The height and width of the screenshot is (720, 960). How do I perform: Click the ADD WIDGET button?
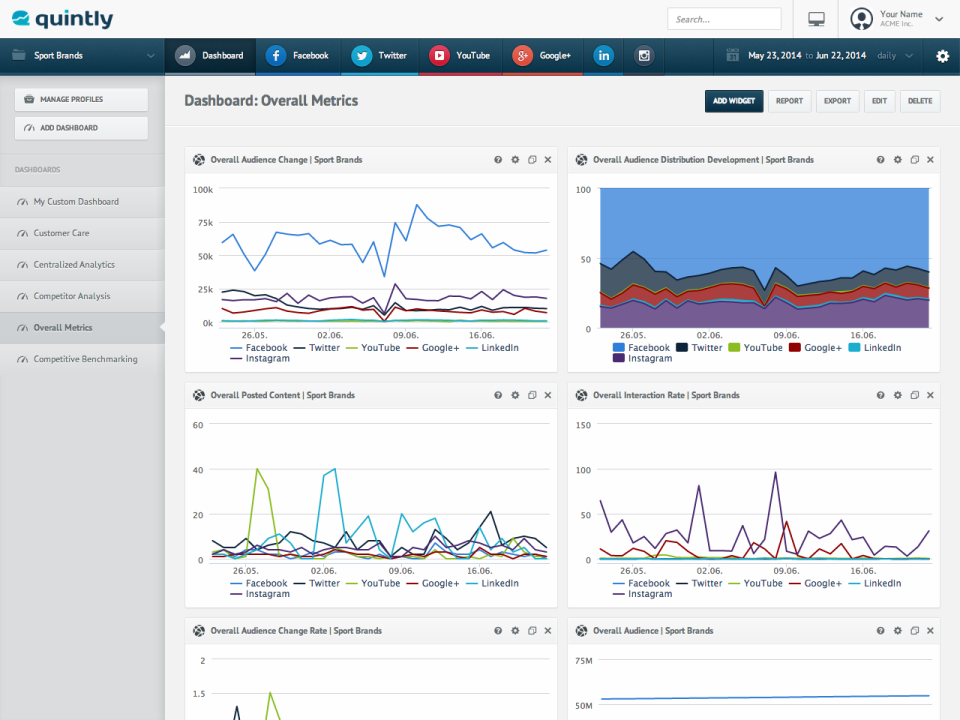pos(734,101)
